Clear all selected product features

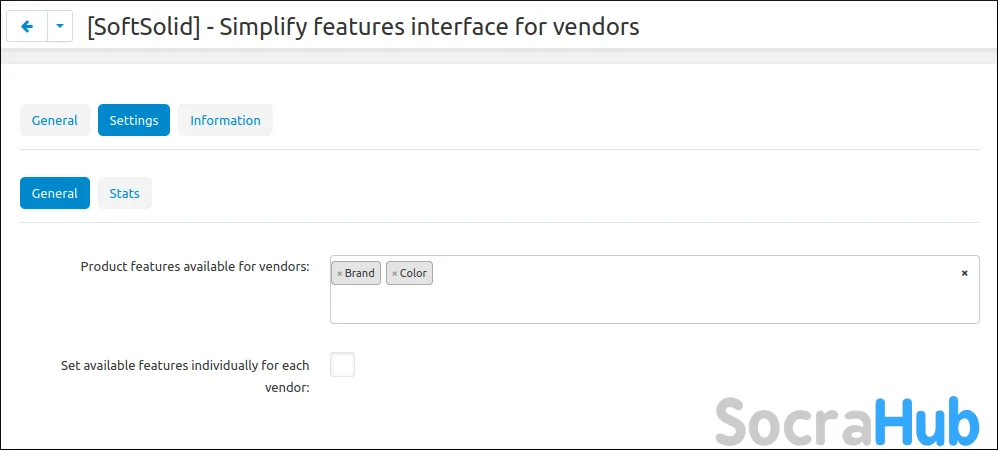click(964, 273)
